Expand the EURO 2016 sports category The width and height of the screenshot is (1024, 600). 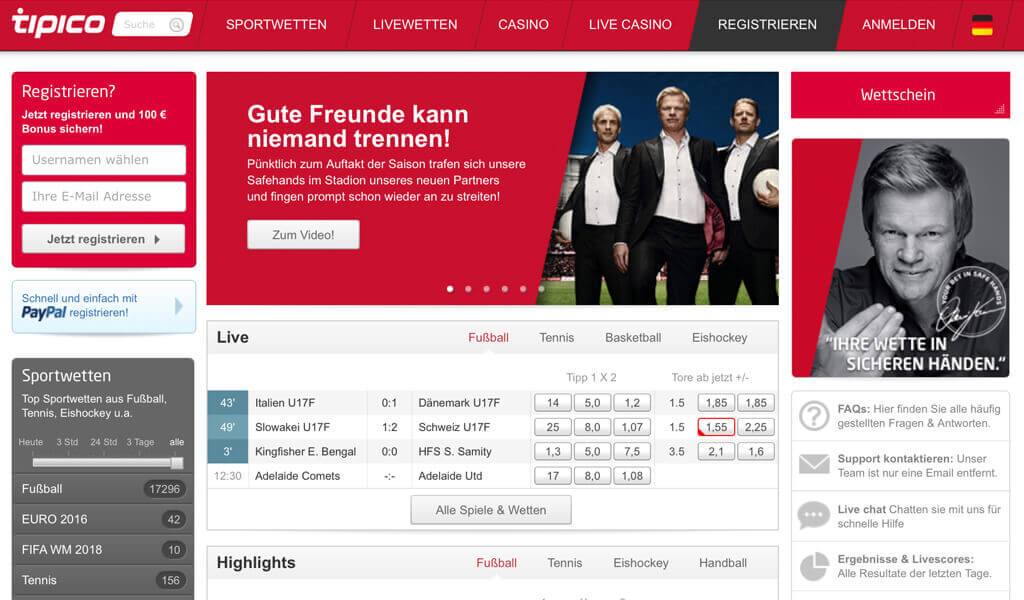tap(103, 519)
